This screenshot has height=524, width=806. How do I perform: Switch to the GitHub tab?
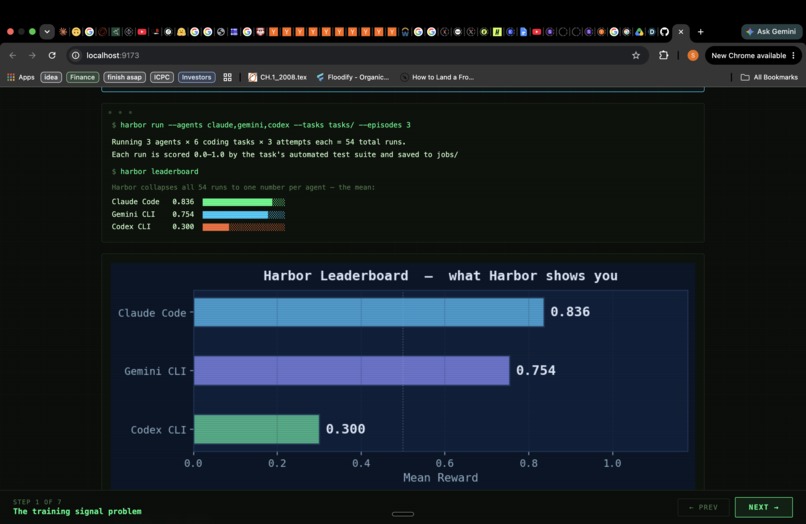click(665, 32)
